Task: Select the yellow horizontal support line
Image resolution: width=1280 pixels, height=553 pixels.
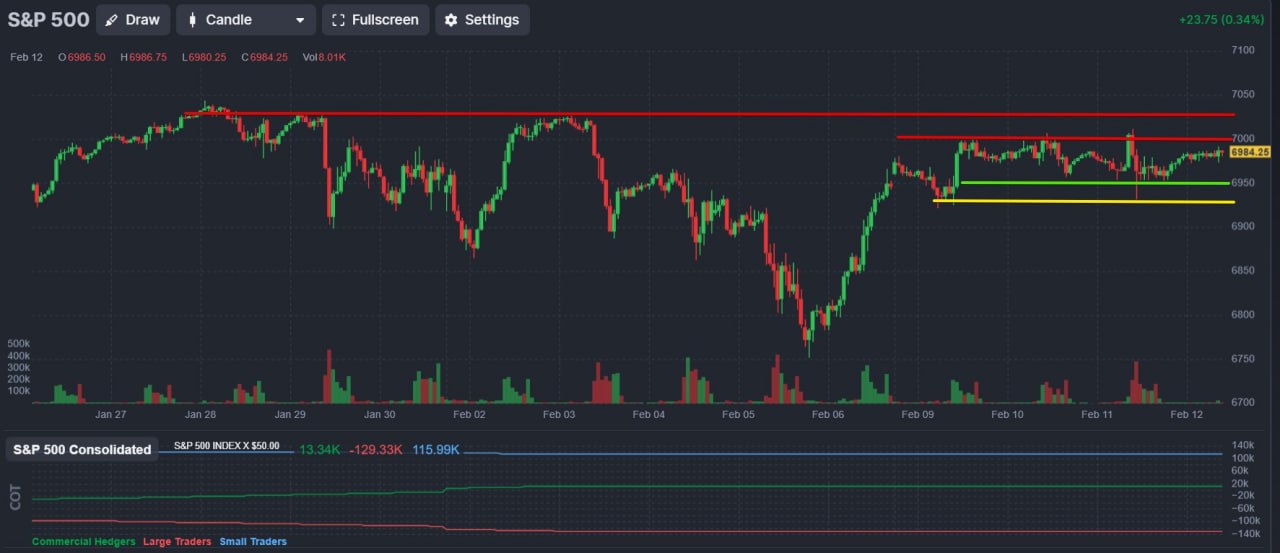Action: [1084, 201]
